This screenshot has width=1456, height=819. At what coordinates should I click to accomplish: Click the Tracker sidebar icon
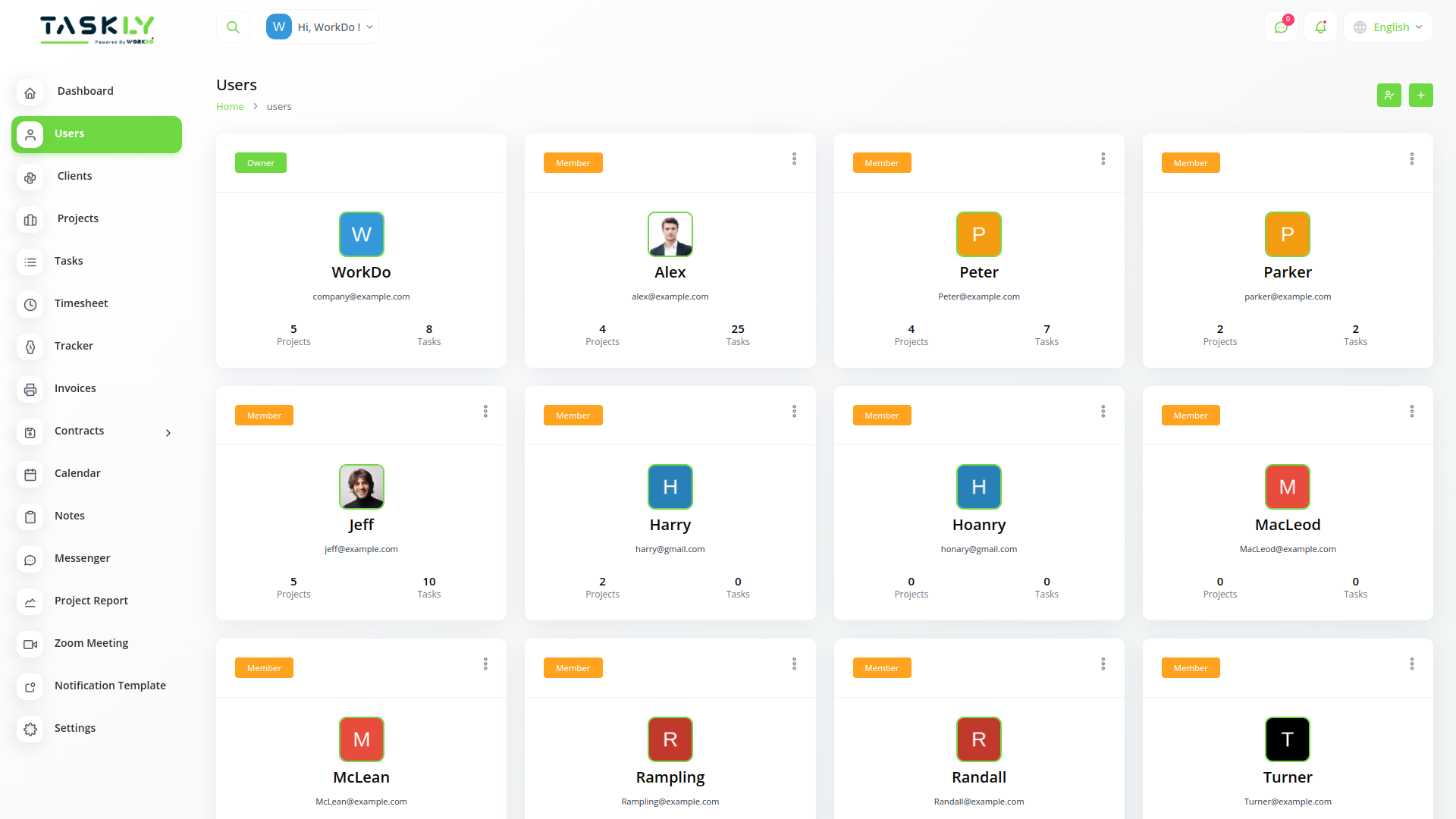click(x=30, y=347)
